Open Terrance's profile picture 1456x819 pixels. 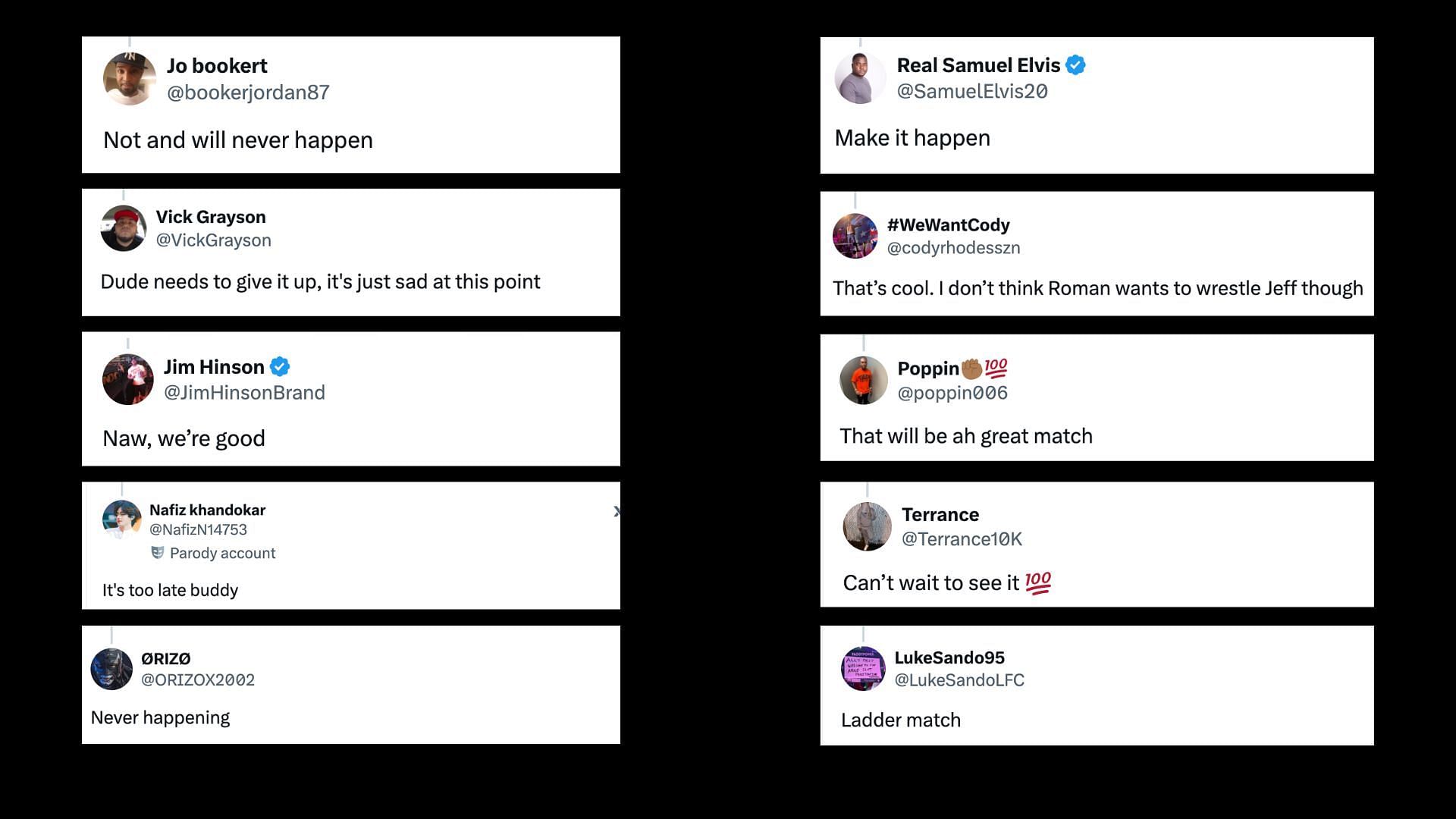pos(868,526)
